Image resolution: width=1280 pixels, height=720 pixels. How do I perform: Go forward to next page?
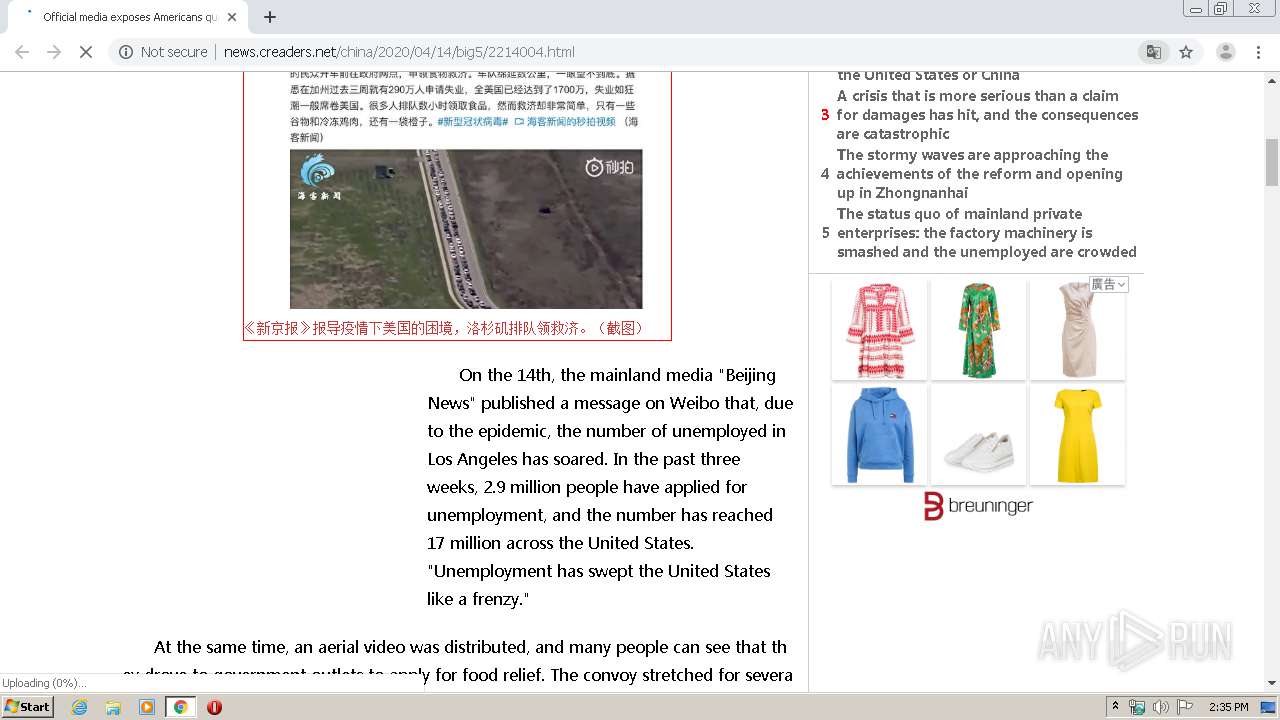(x=54, y=52)
